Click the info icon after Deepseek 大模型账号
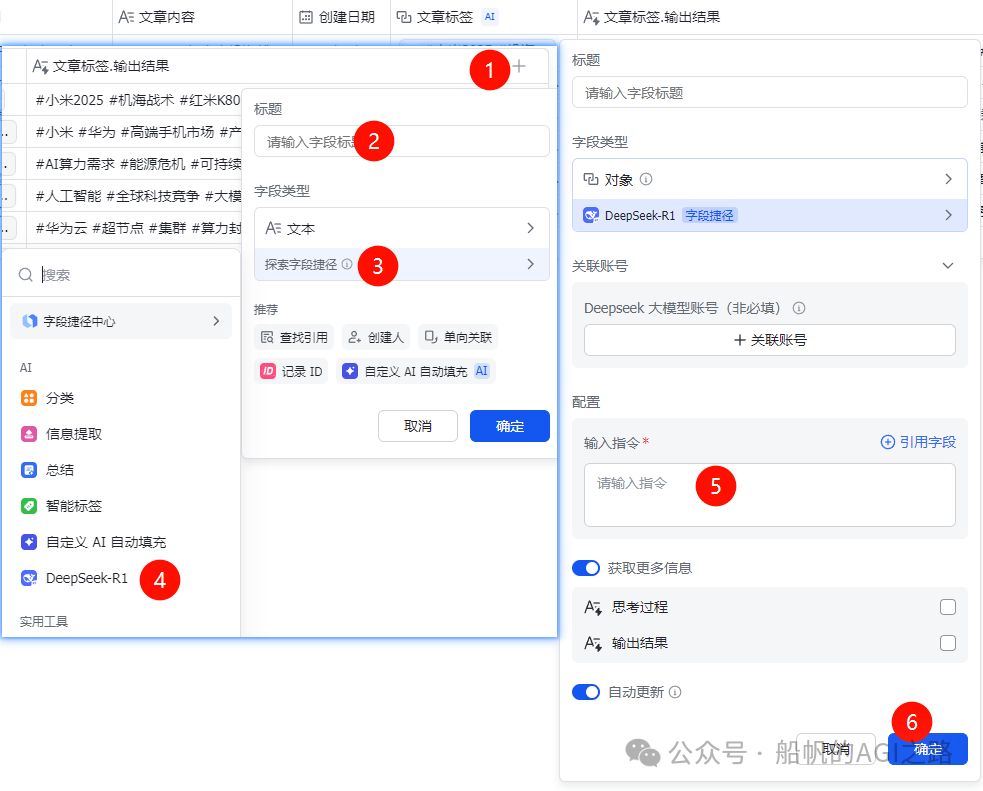Image resolution: width=983 pixels, height=791 pixels. tap(799, 308)
